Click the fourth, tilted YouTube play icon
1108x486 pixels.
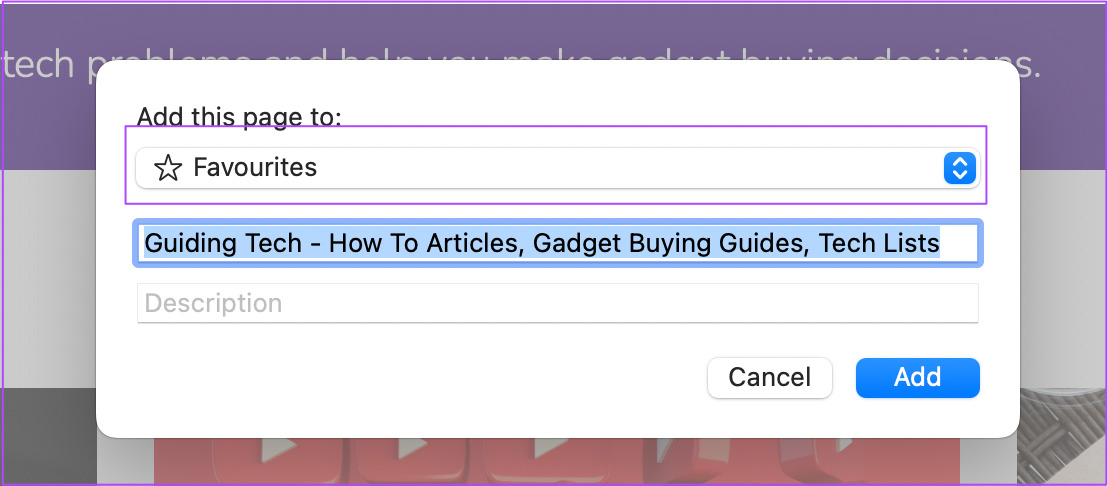click(x=672, y=449)
